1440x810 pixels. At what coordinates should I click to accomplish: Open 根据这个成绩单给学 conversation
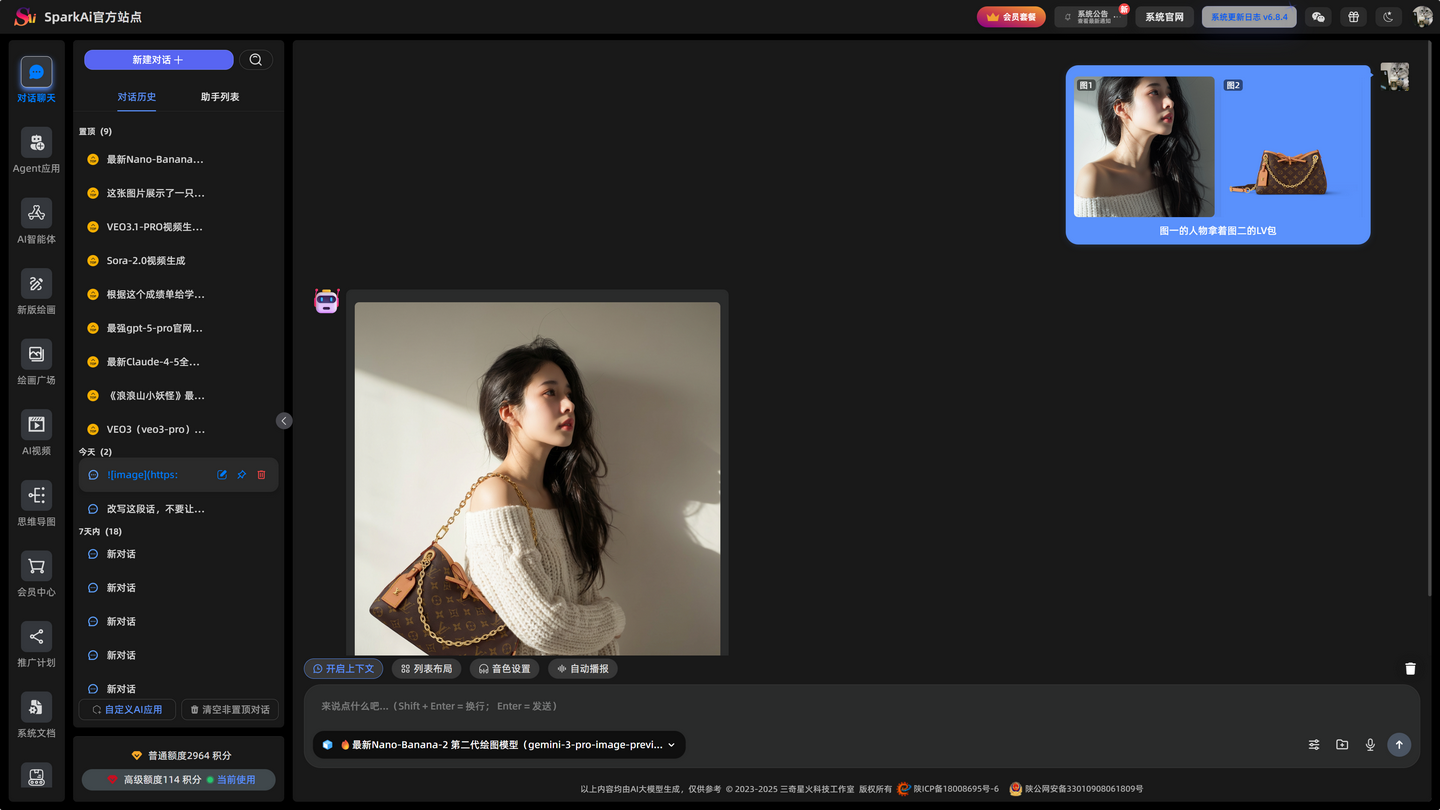pos(178,294)
